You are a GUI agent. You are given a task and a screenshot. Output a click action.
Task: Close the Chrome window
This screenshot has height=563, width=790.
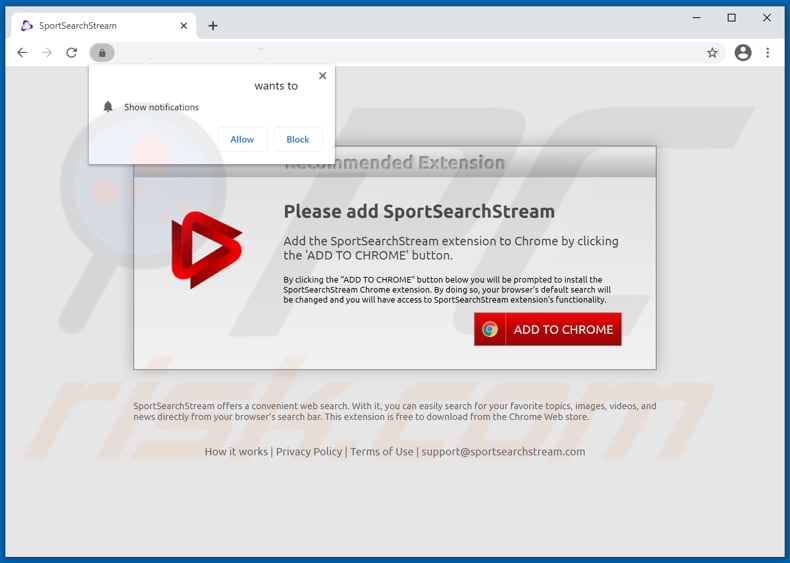(x=767, y=18)
